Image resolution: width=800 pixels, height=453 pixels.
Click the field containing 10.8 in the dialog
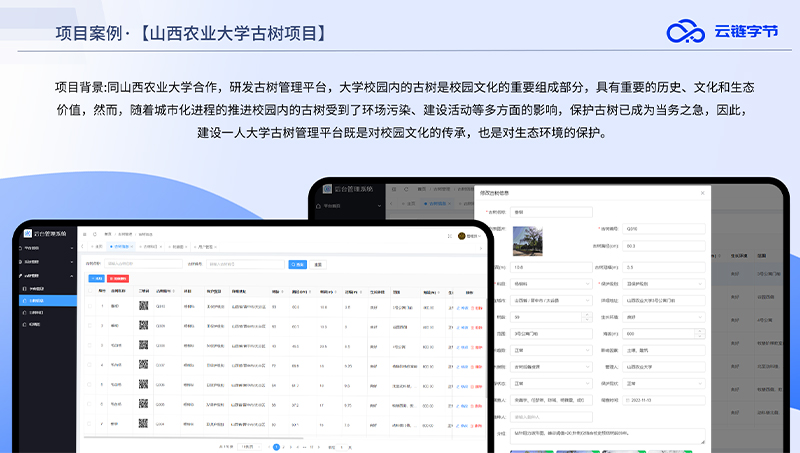coord(552,267)
